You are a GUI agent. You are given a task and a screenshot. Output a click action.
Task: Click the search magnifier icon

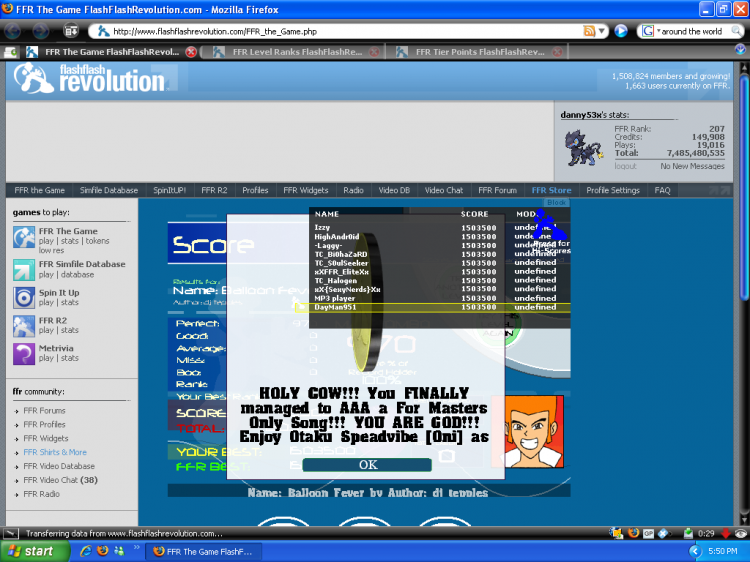tap(737, 31)
